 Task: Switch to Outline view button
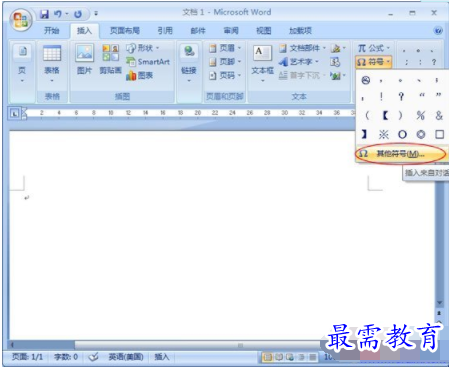point(301,357)
